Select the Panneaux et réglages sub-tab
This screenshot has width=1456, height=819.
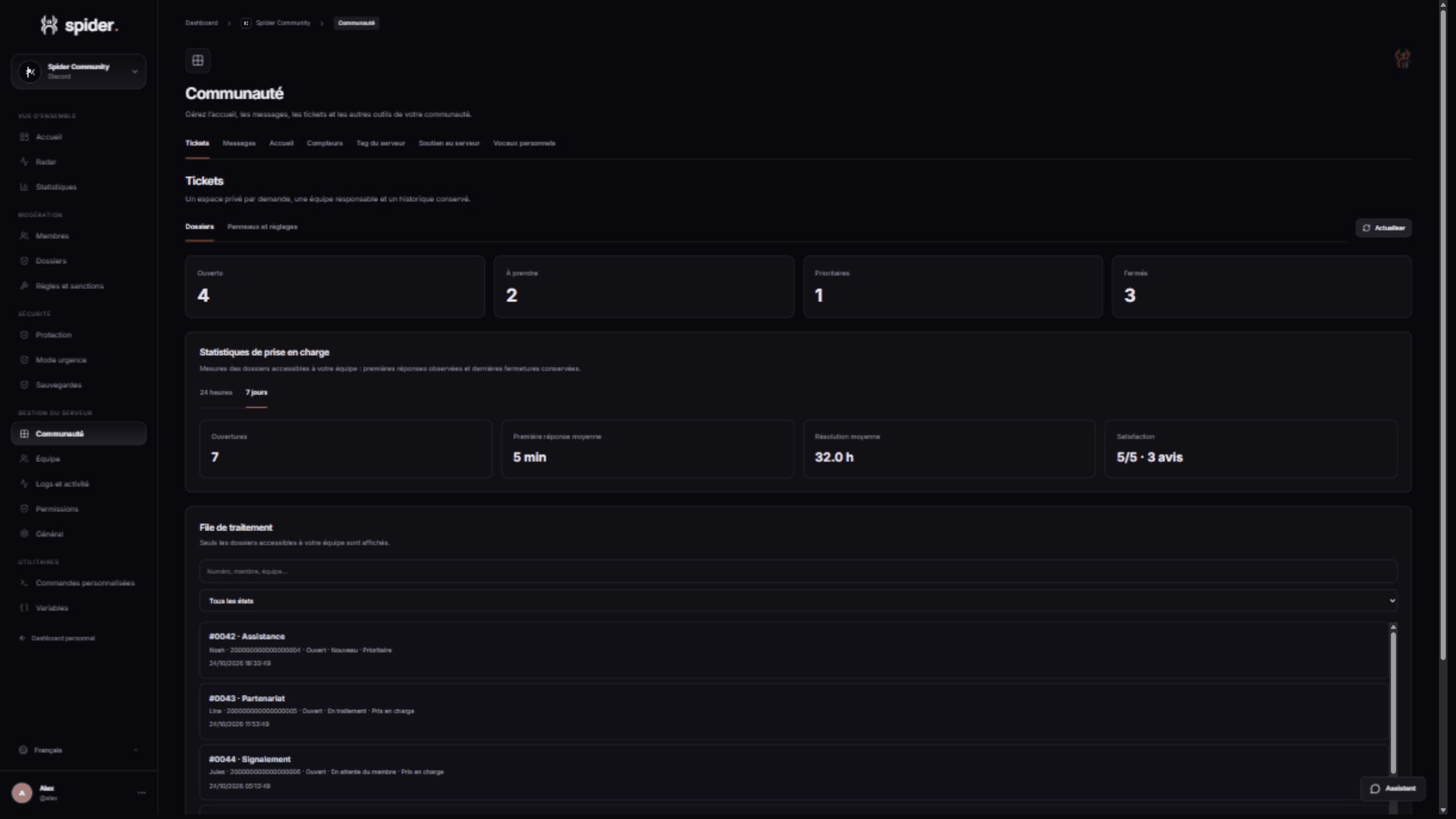(262, 226)
